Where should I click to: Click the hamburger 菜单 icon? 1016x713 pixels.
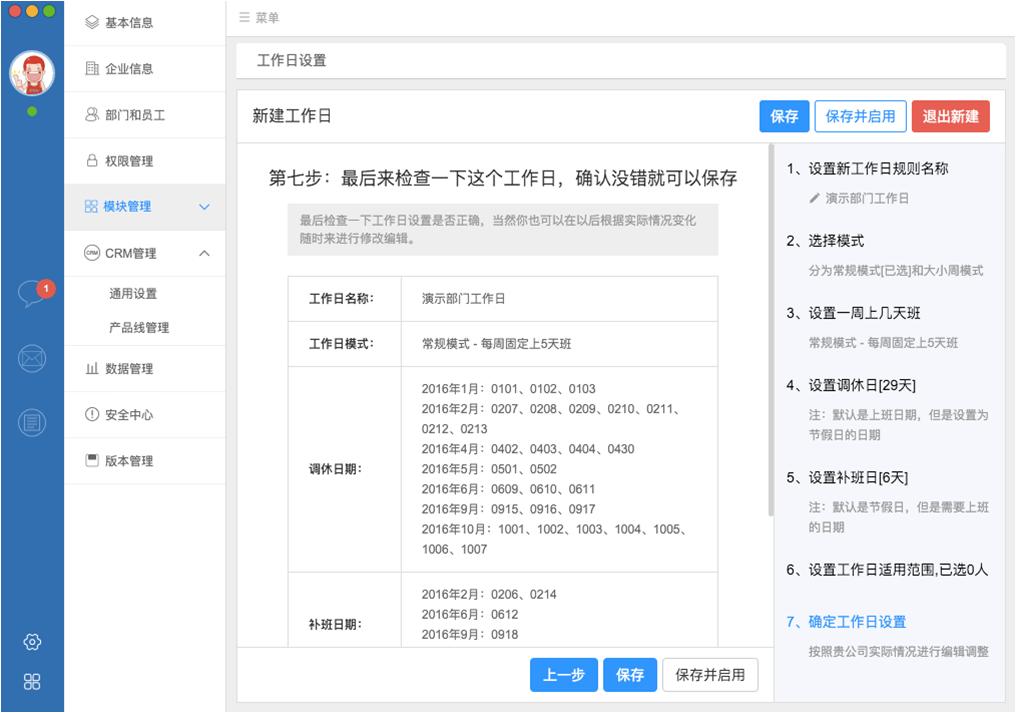click(245, 18)
